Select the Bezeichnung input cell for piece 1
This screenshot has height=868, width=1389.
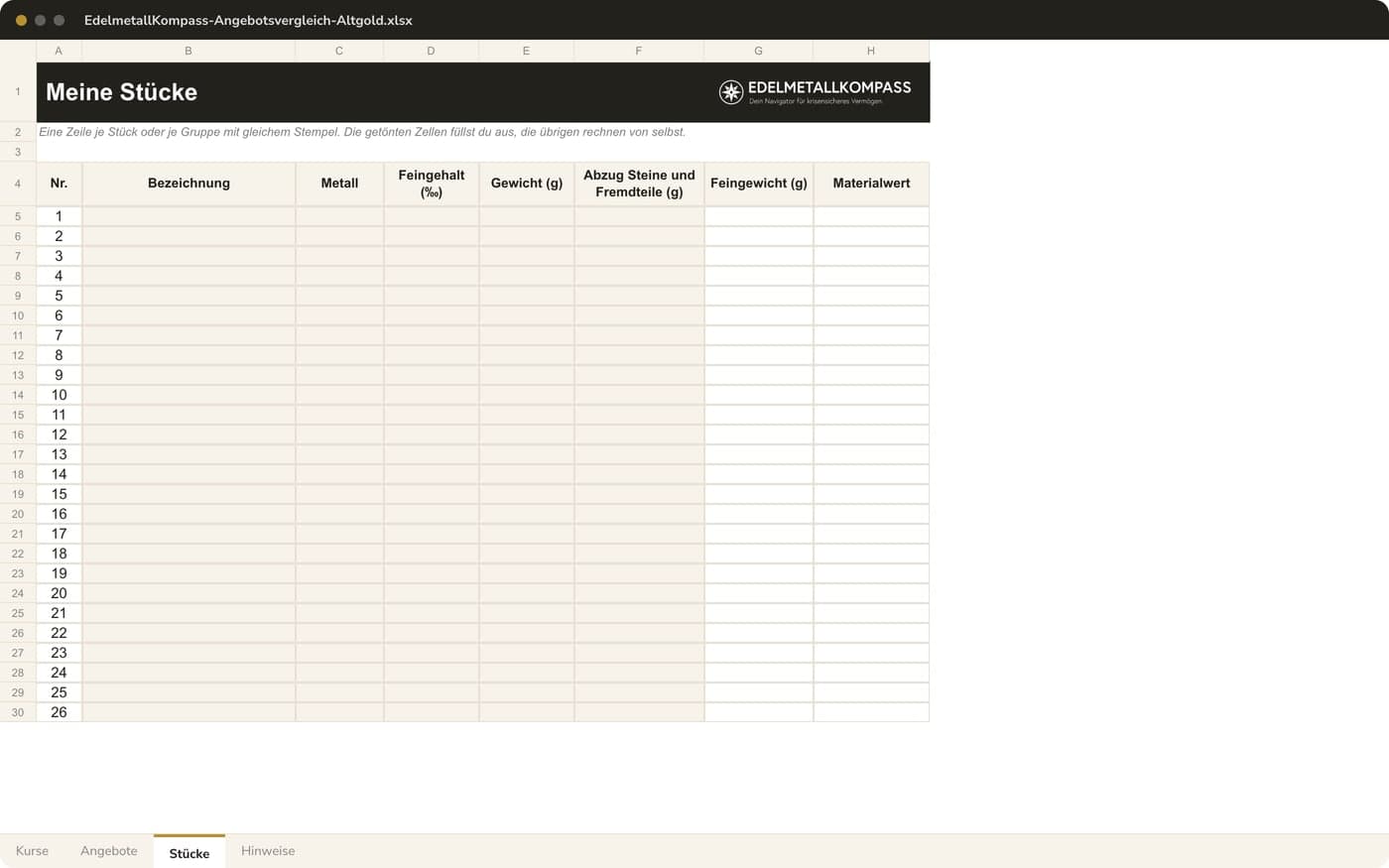click(189, 216)
